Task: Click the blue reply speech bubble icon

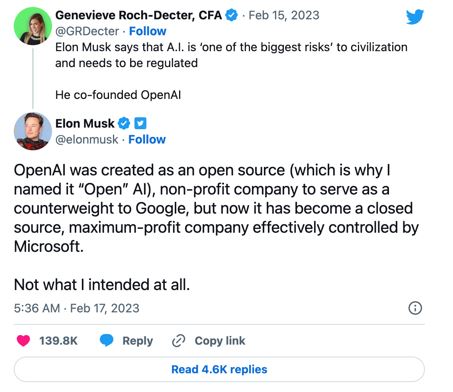Action: click(x=107, y=340)
